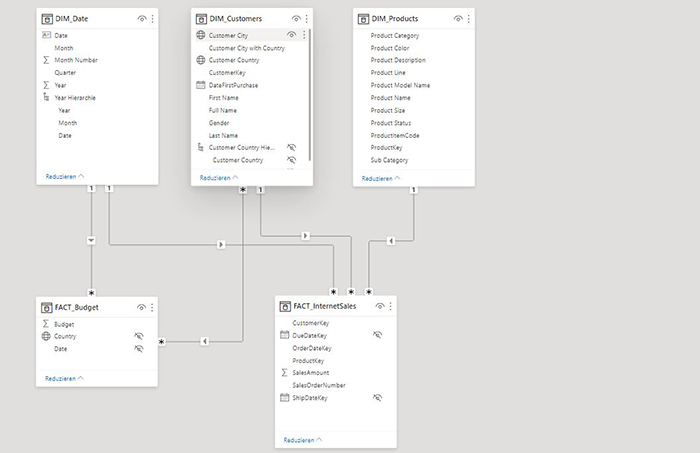
Task: Click Reduzieren link in DIM_Customers table
Action: 219,178
